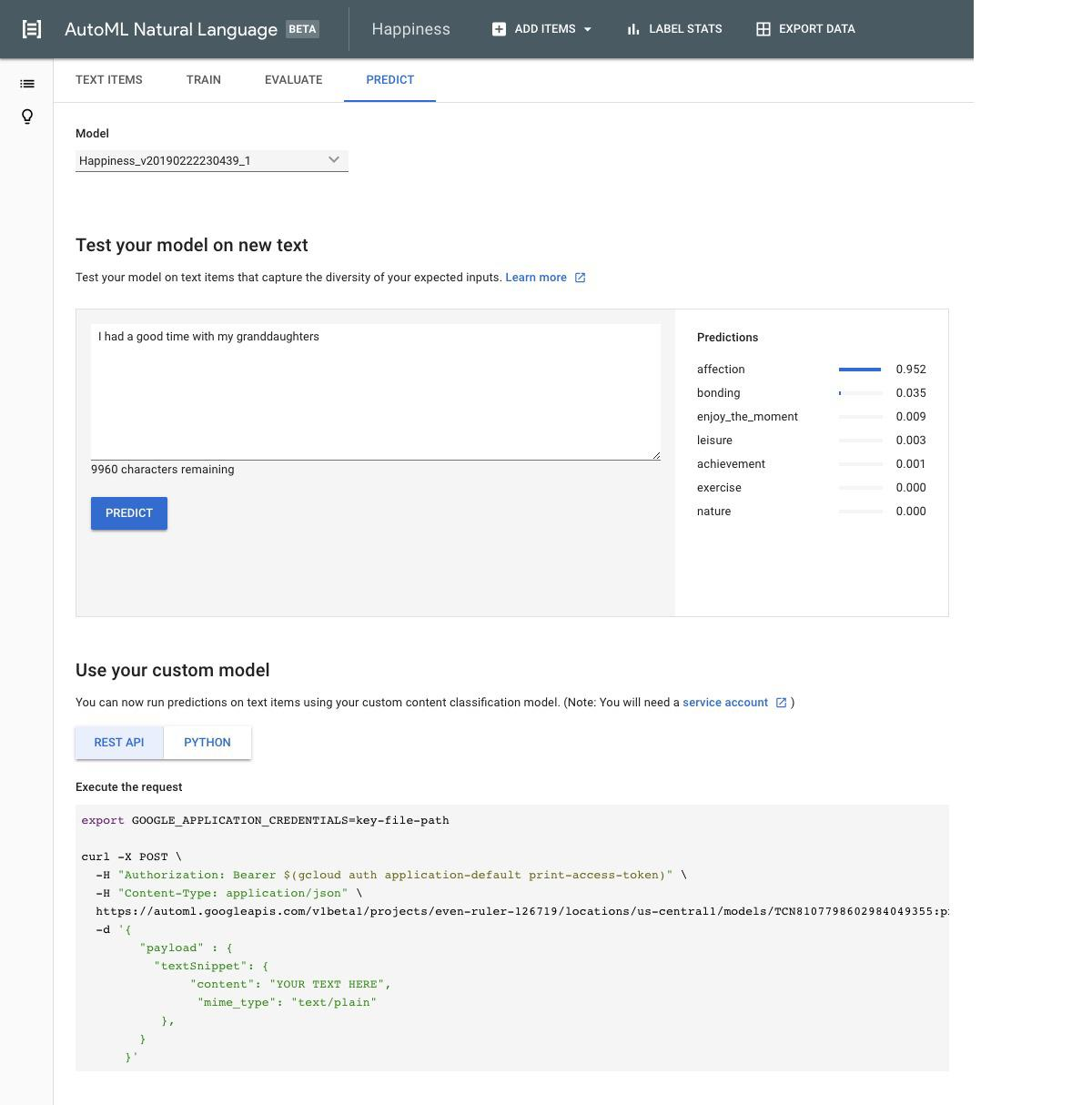Screen dimensions: 1092x1105
Task: Click the plus icon beside ADD ITEMS
Action: point(499,29)
